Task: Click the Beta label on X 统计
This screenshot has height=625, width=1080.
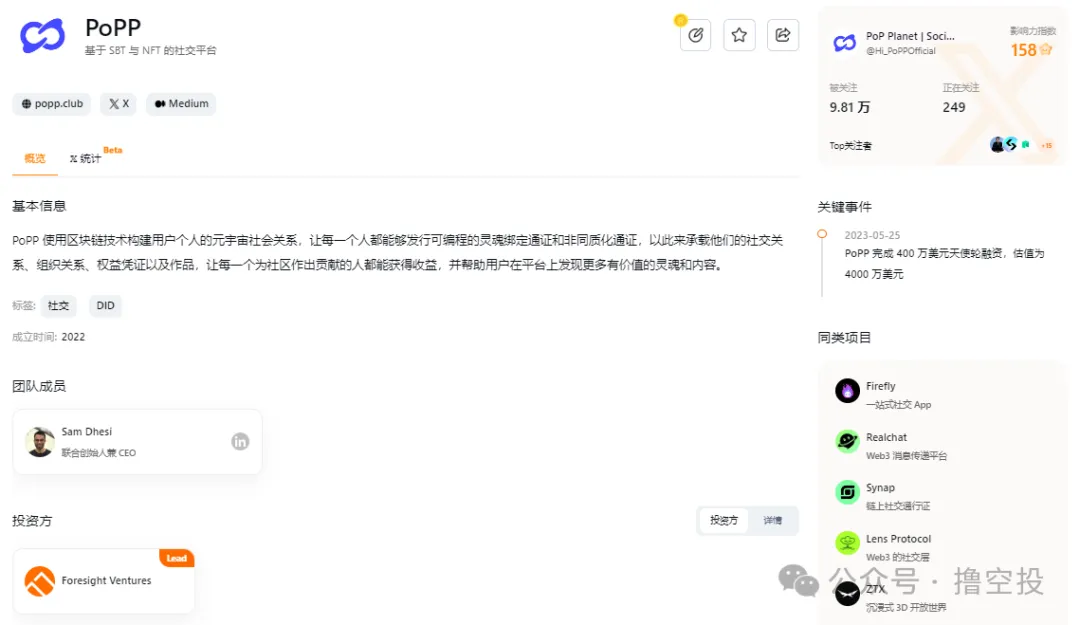Action: 113,150
